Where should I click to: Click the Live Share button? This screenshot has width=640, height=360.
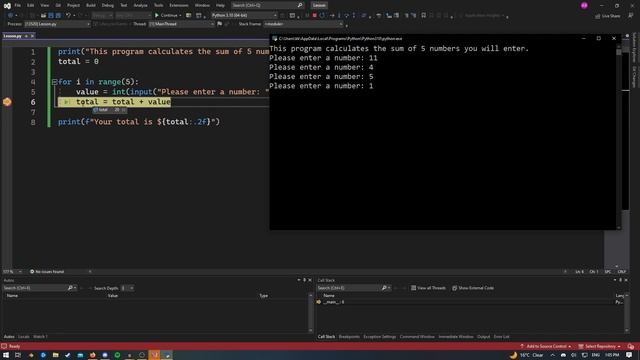[x=607, y=16]
